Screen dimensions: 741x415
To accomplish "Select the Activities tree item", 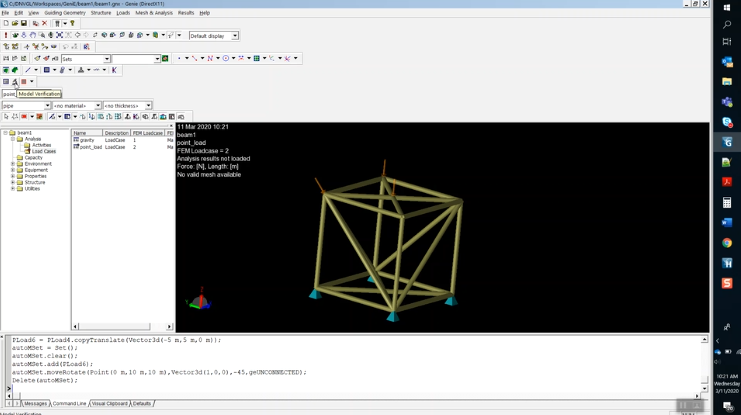I will tap(42, 145).
